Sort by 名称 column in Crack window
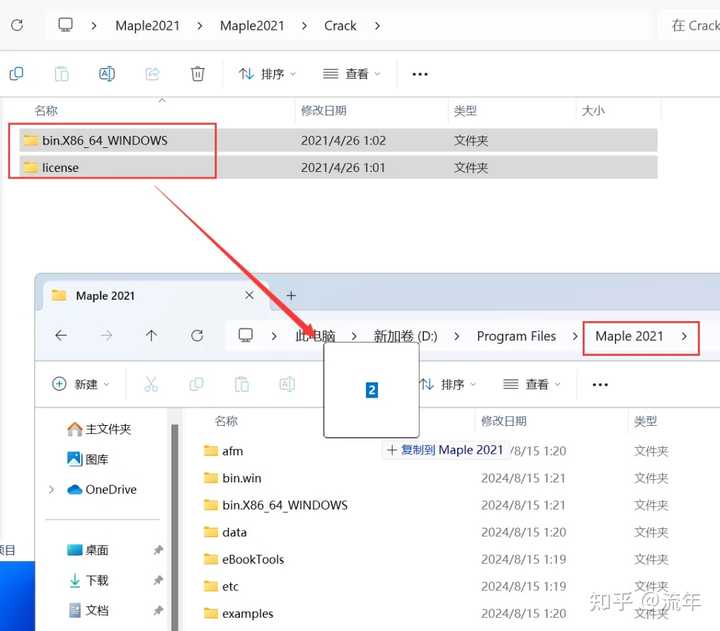The height and width of the screenshot is (631, 720). coord(46,111)
